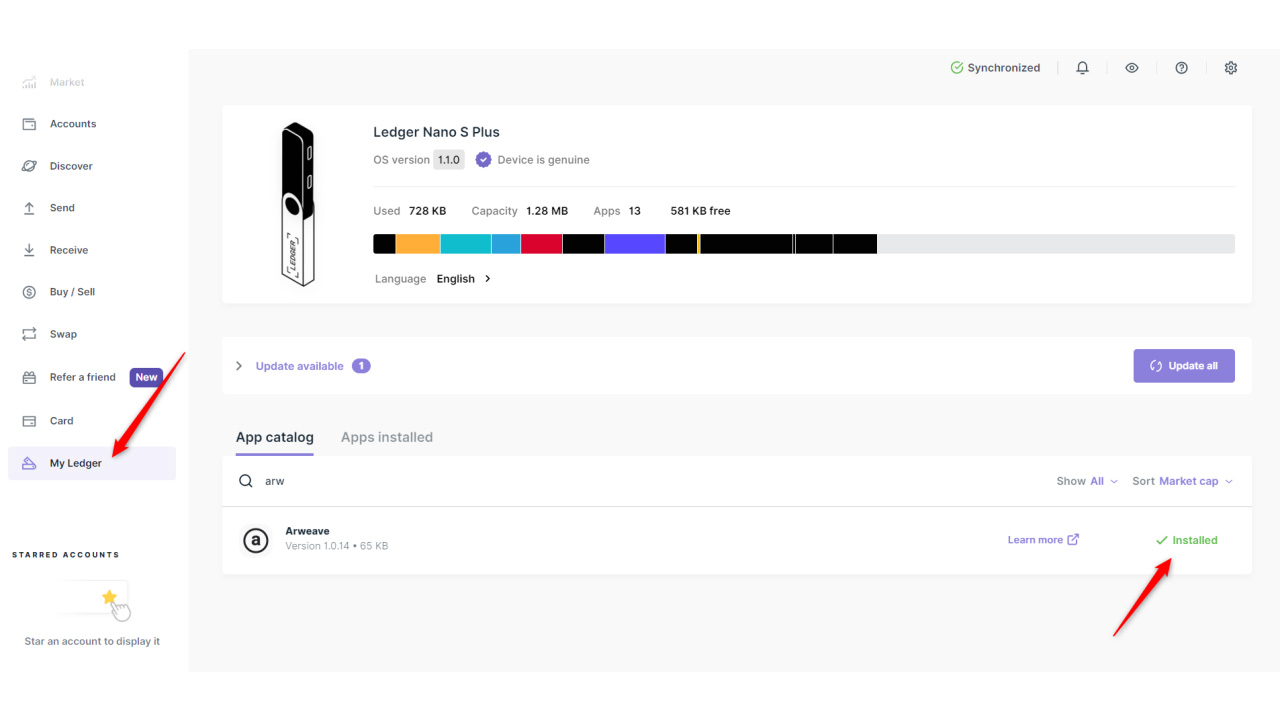
Task: Open the Discover planet icon in sidebar
Action: tap(29, 166)
